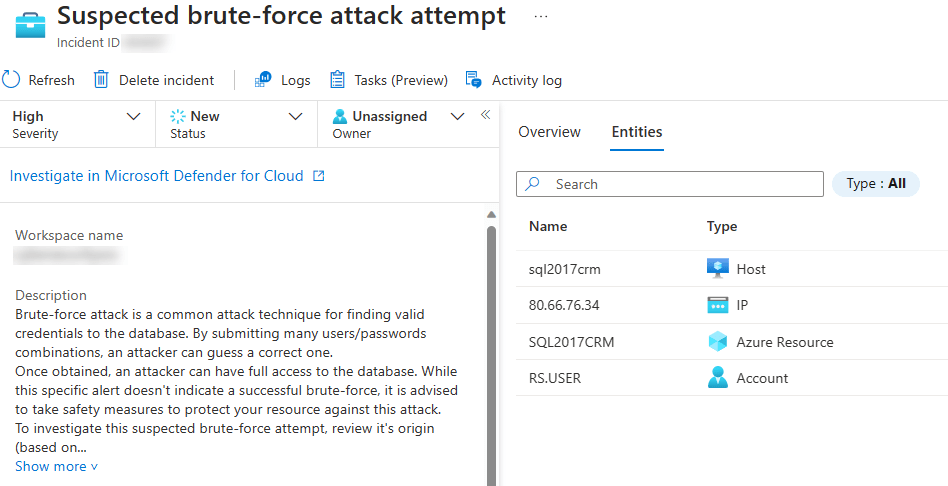Click in the entities Search field
This screenshot has width=948, height=486.
pos(670,184)
